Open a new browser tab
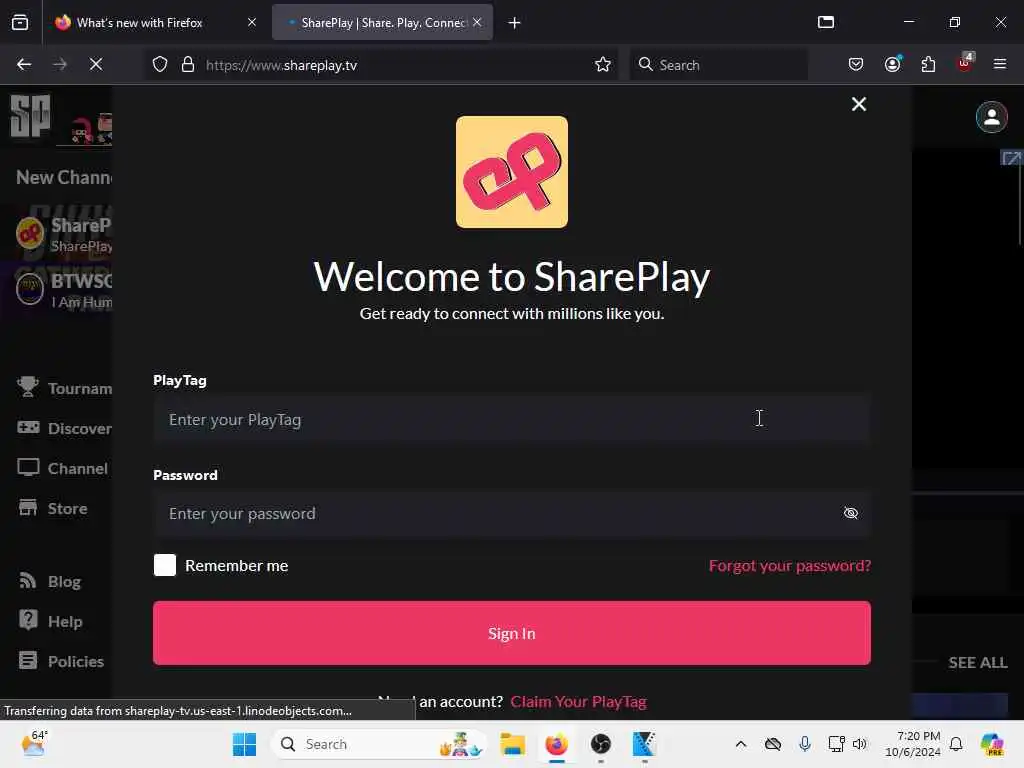 click(515, 23)
